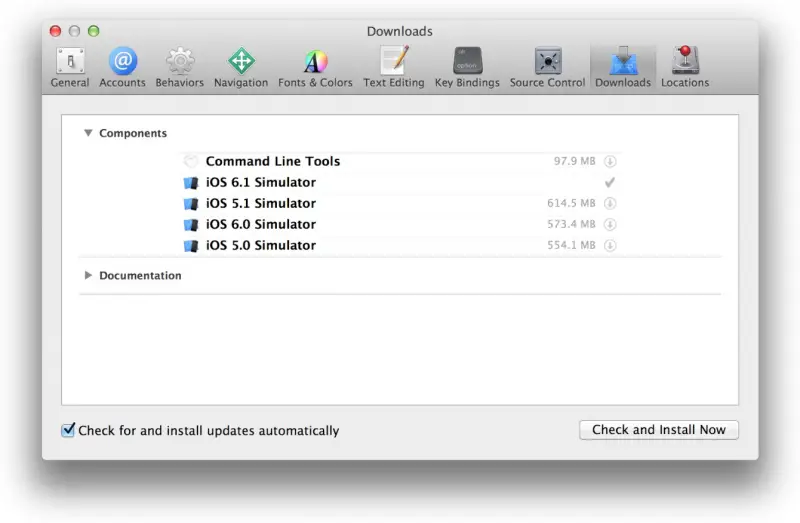Viewport: 800px width, 523px height.
Task: Switch to the Navigation preferences pane
Action: (241, 68)
